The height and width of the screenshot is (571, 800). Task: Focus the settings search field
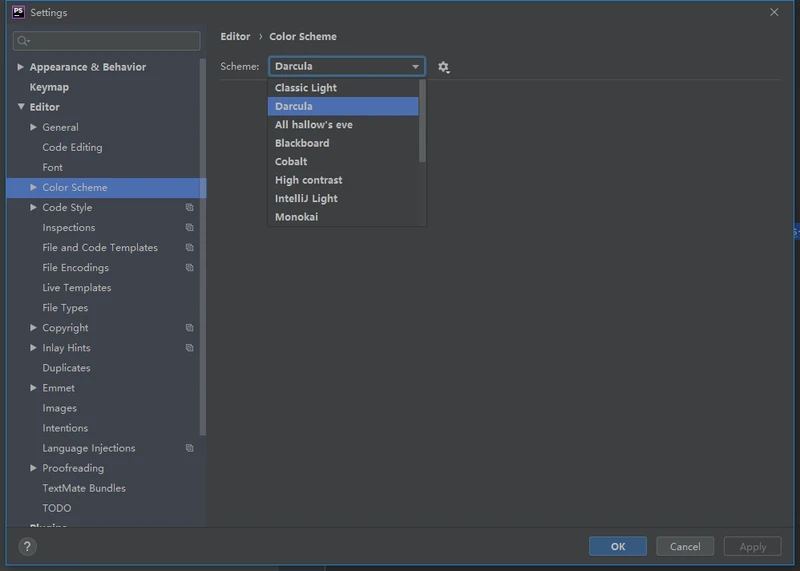tap(108, 41)
